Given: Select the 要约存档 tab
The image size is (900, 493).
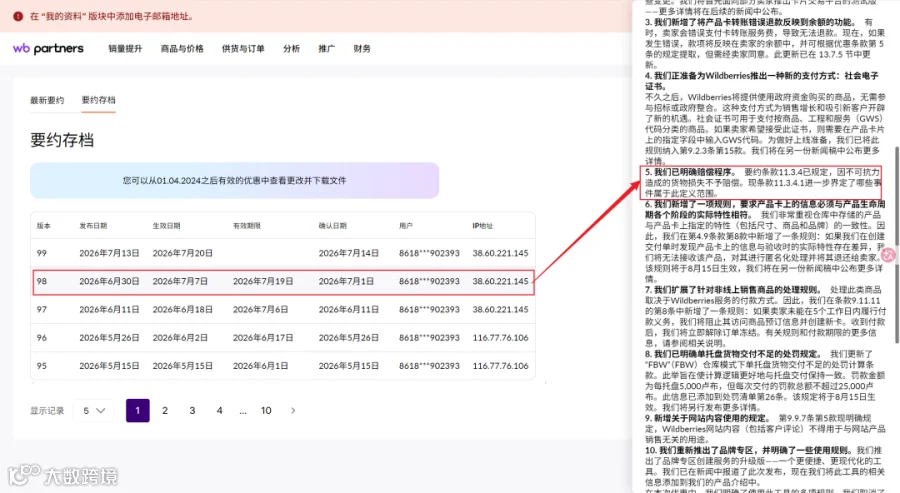Looking at the screenshot, I should [99, 100].
